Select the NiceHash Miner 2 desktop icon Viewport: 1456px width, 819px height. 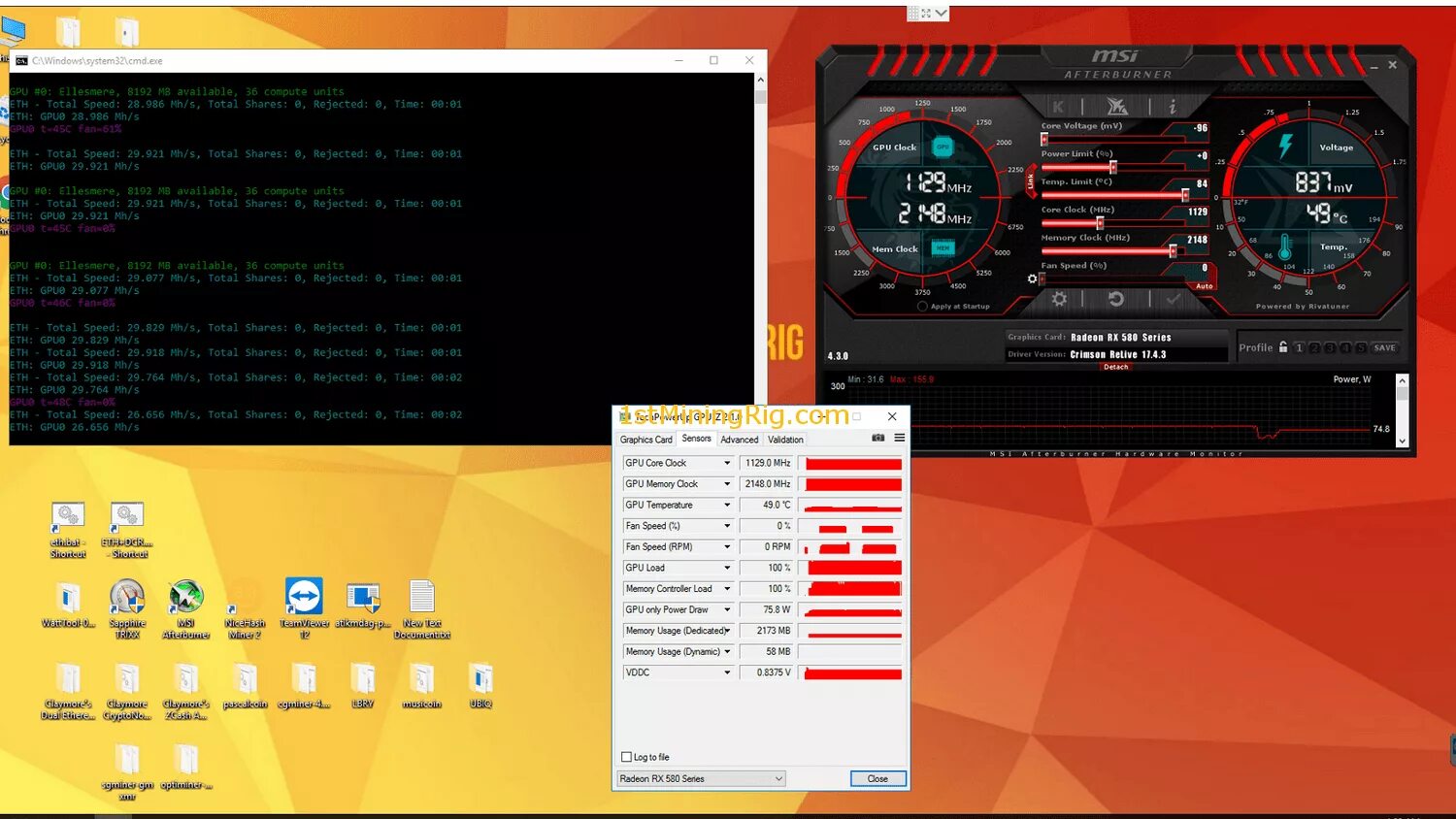point(245,609)
